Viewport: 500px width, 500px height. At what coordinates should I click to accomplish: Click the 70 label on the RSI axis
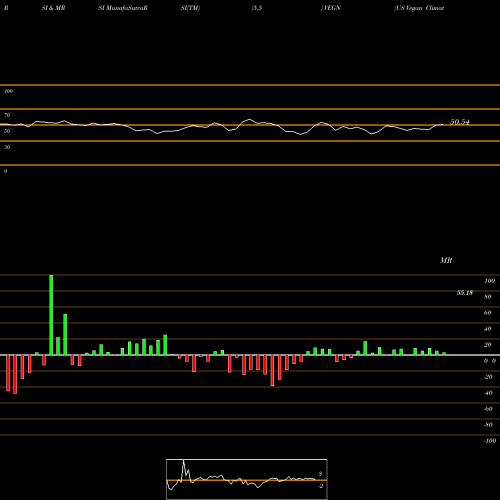(x=7, y=115)
